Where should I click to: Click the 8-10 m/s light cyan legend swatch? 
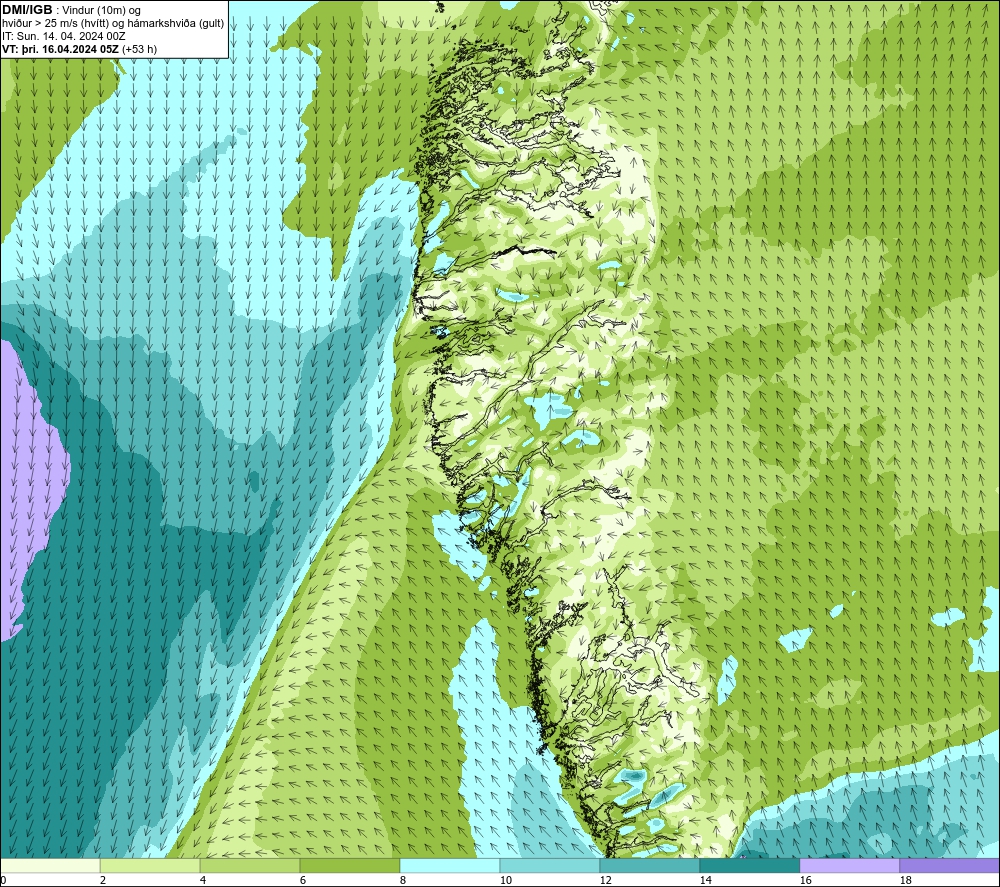click(450, 865)
